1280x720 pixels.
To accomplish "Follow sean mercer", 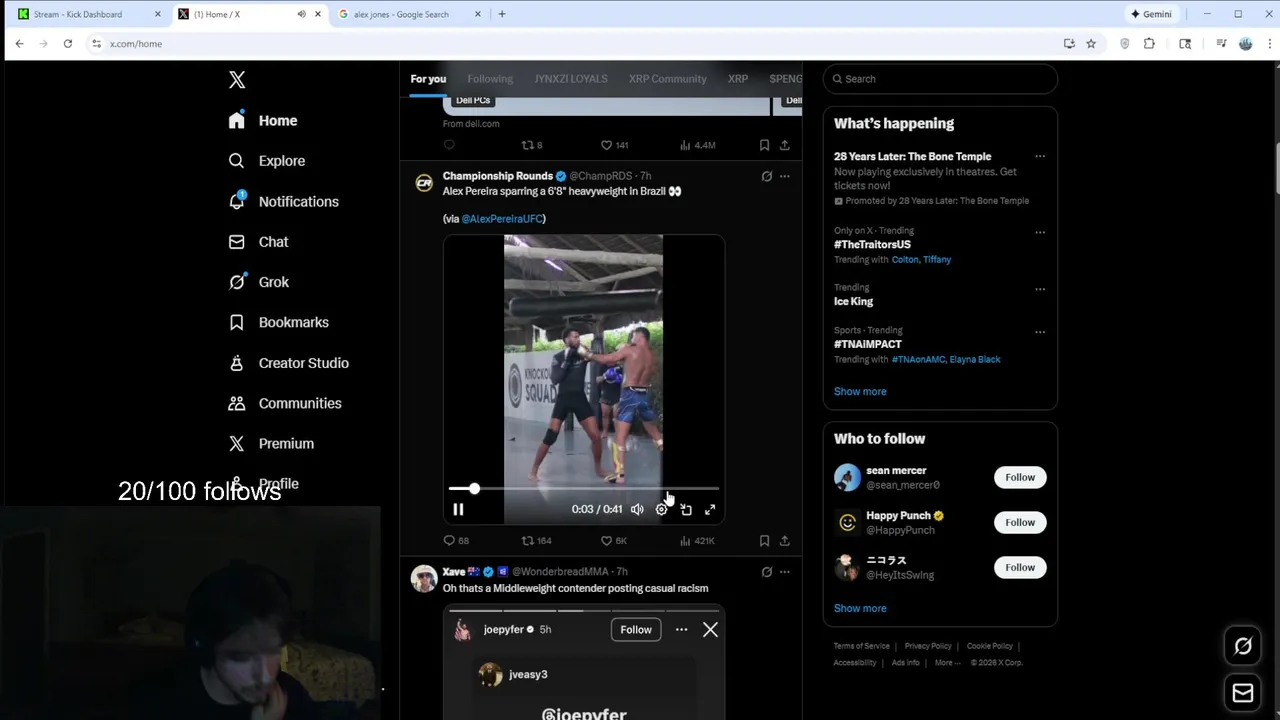I will pyautogui.click(x=1020, y=478).
